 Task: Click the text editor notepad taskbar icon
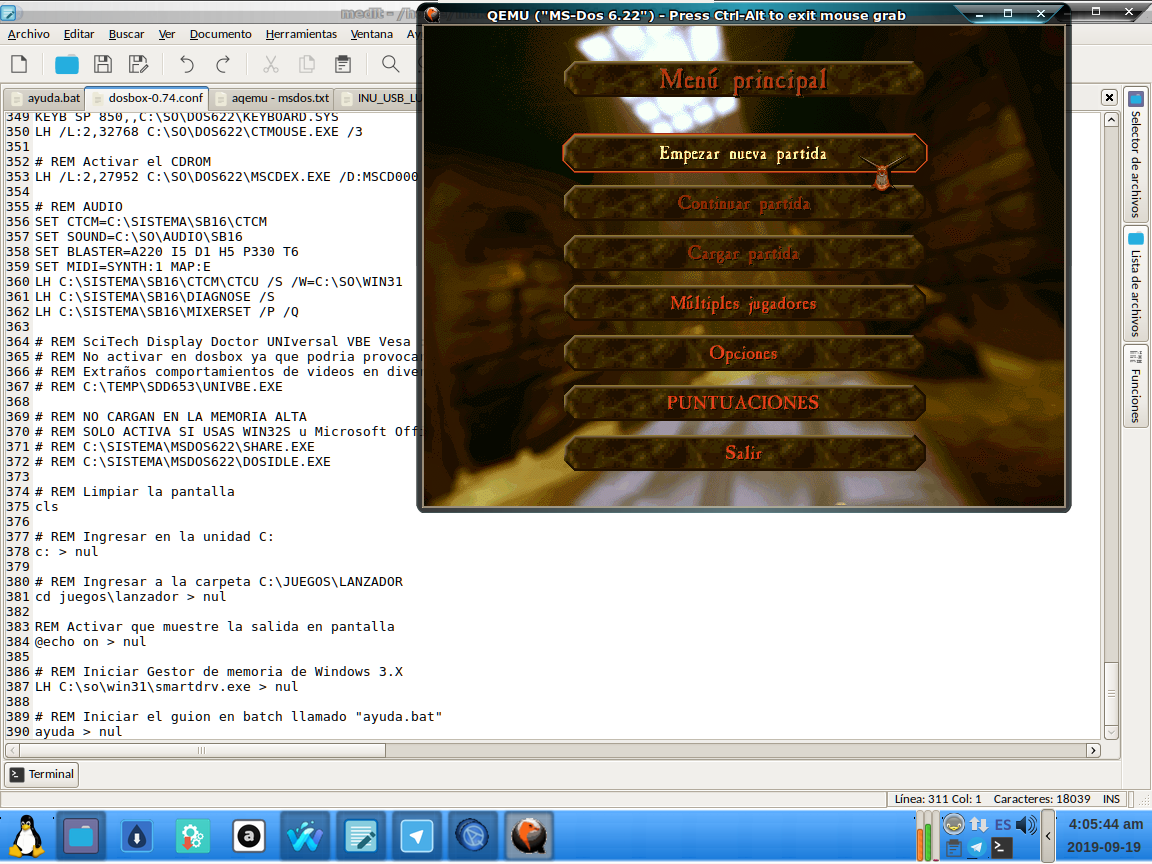click(x=361, y=836)
